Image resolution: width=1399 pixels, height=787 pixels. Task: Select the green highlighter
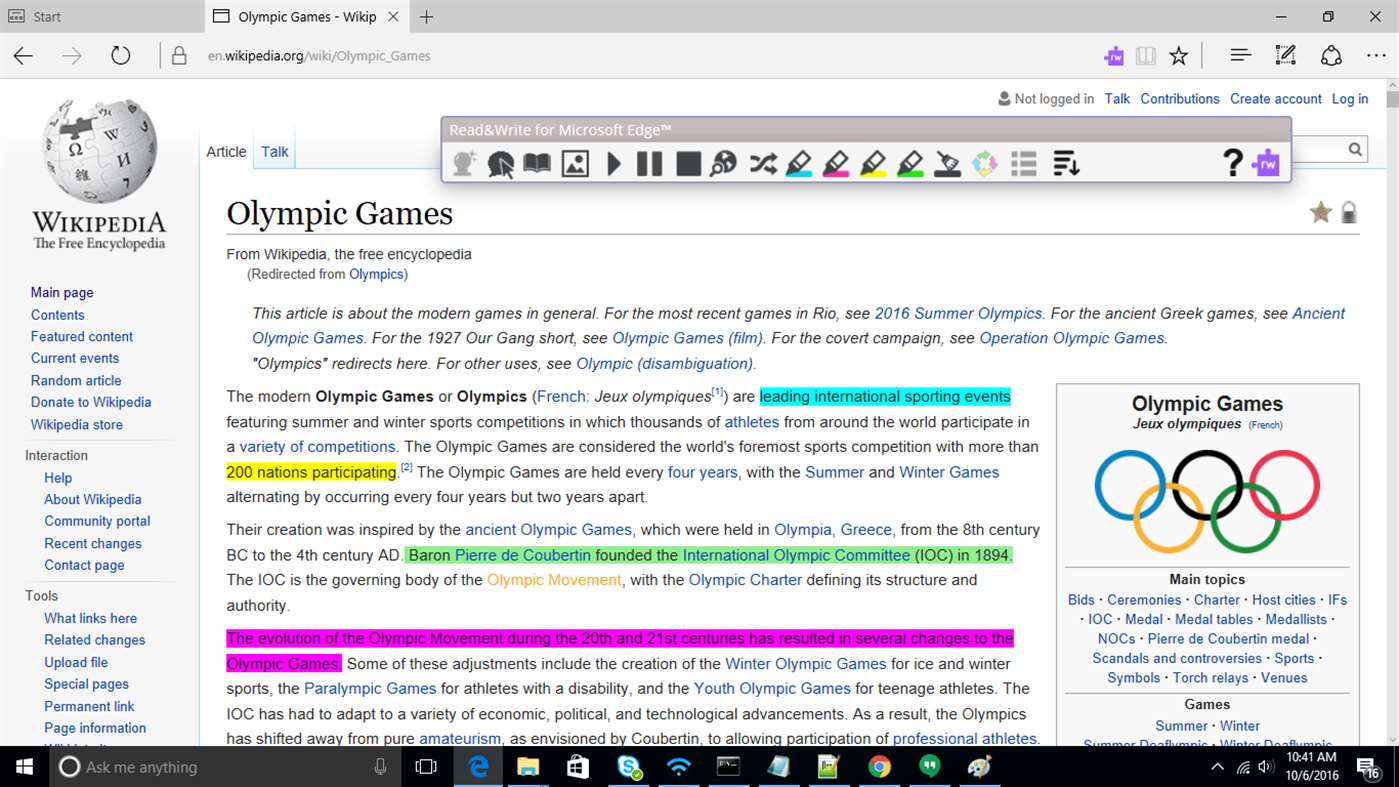click(x=910, y=163)
